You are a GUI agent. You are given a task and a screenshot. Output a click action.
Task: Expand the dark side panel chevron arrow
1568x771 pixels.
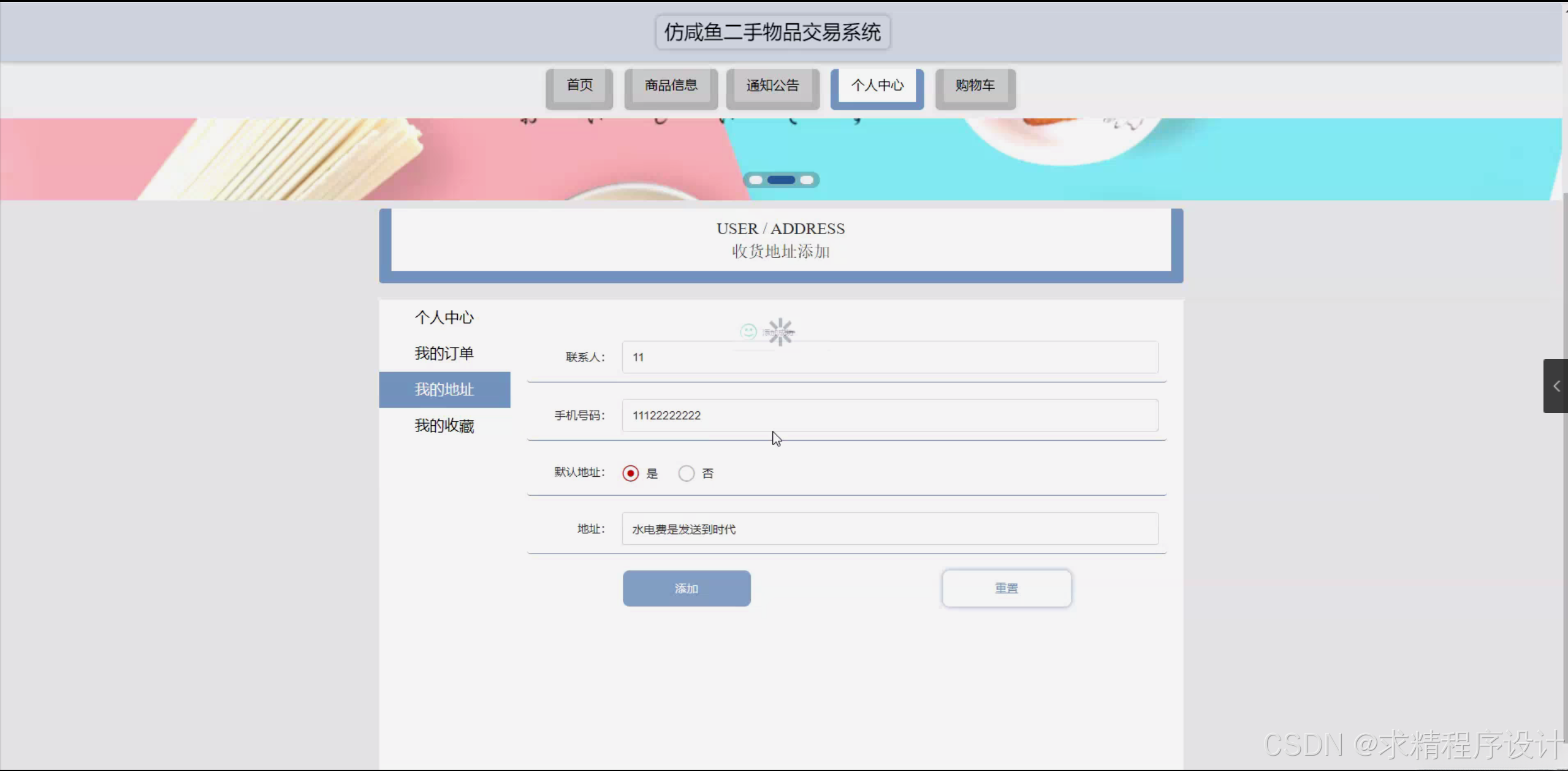point(1556,386)
